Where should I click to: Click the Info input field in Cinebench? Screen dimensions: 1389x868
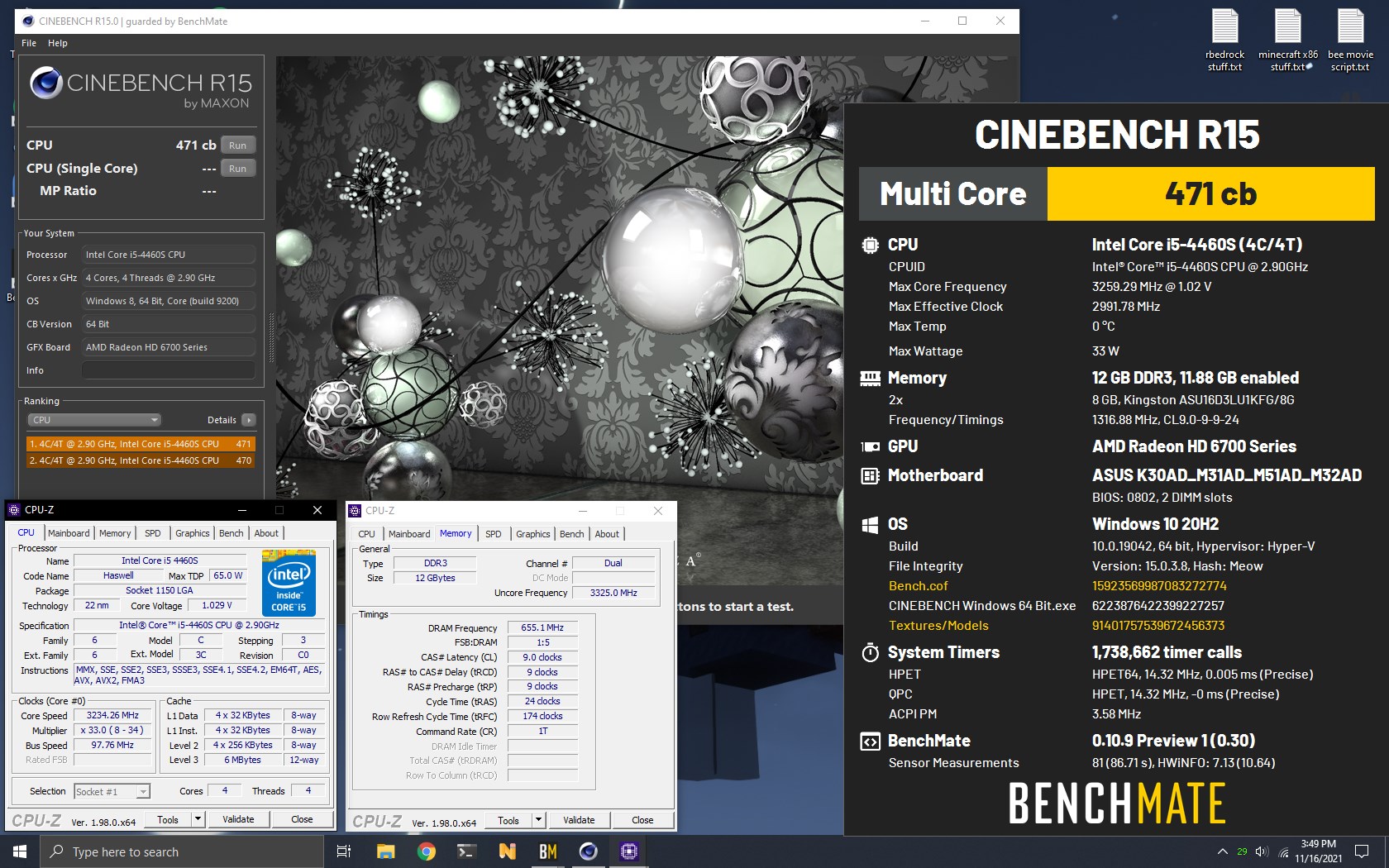pos(169,370)
